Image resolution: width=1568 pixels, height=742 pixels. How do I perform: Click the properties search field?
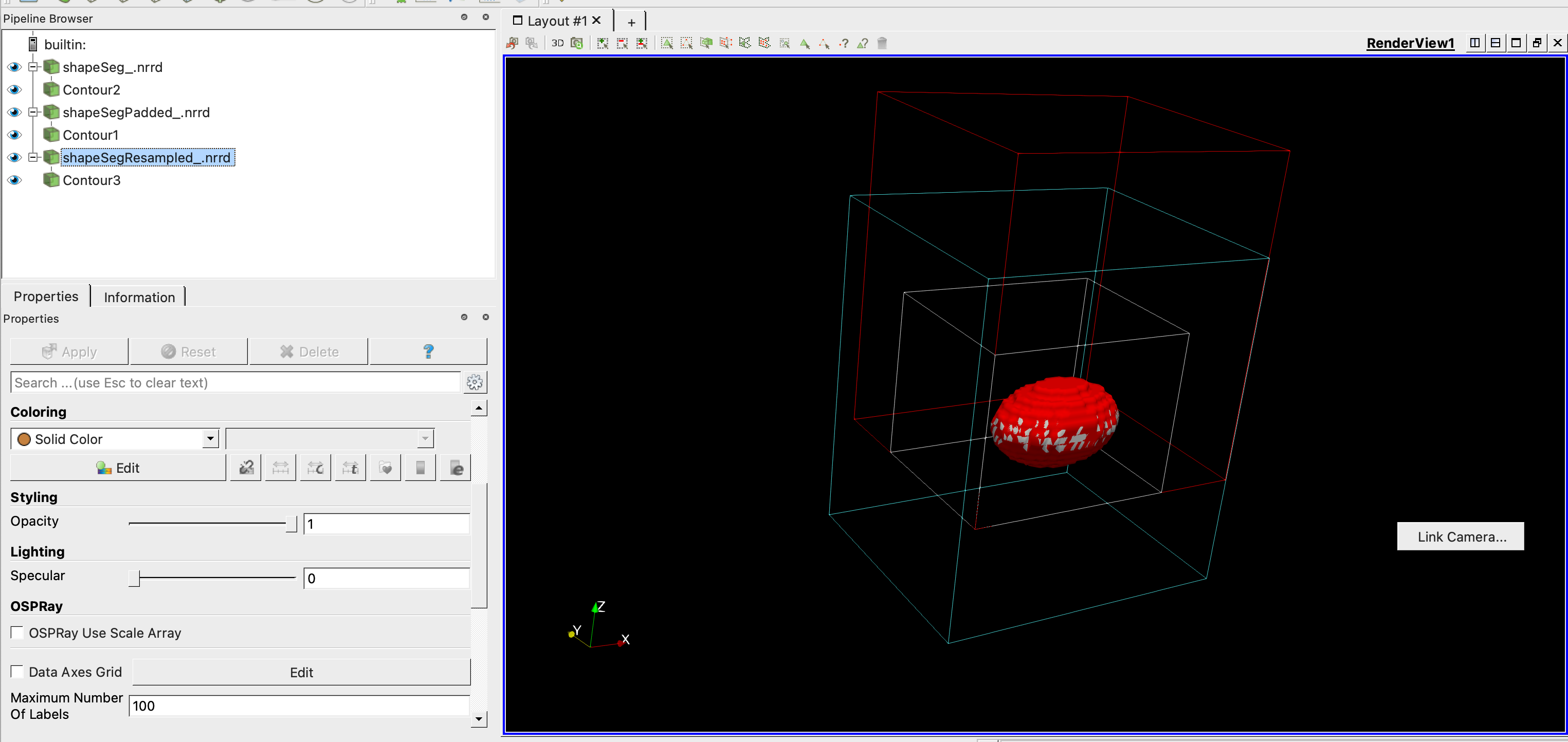coord(234,382)
